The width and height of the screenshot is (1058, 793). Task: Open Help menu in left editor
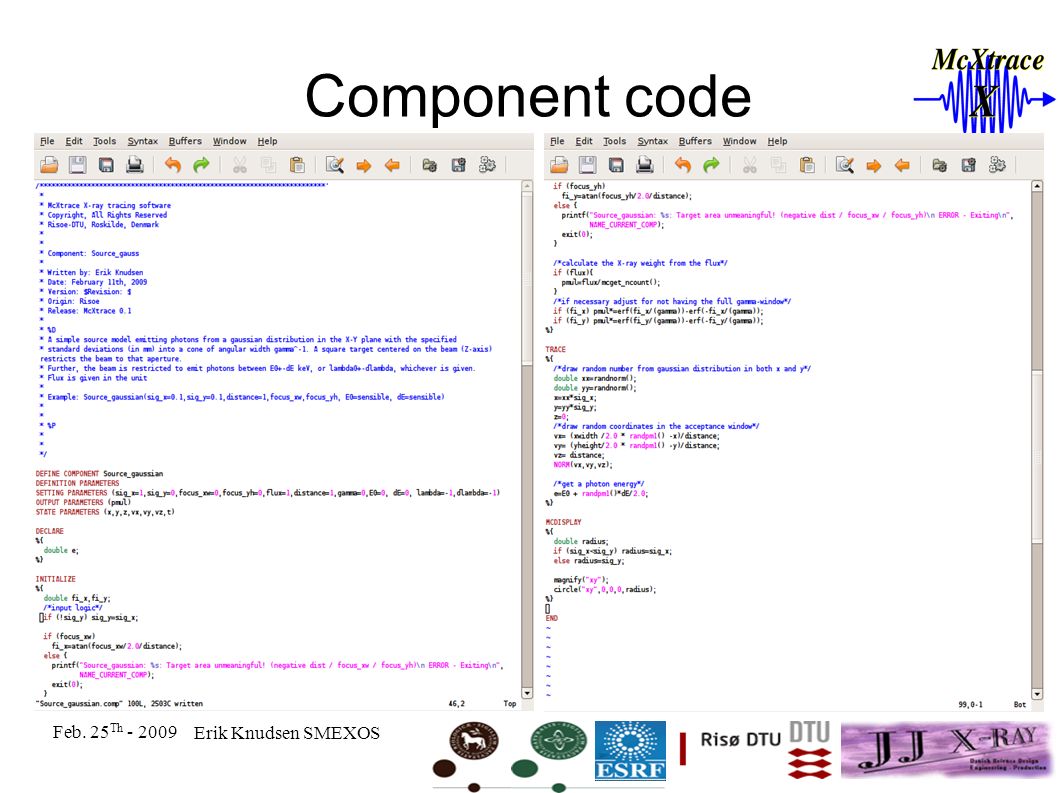tap(267, 141)
